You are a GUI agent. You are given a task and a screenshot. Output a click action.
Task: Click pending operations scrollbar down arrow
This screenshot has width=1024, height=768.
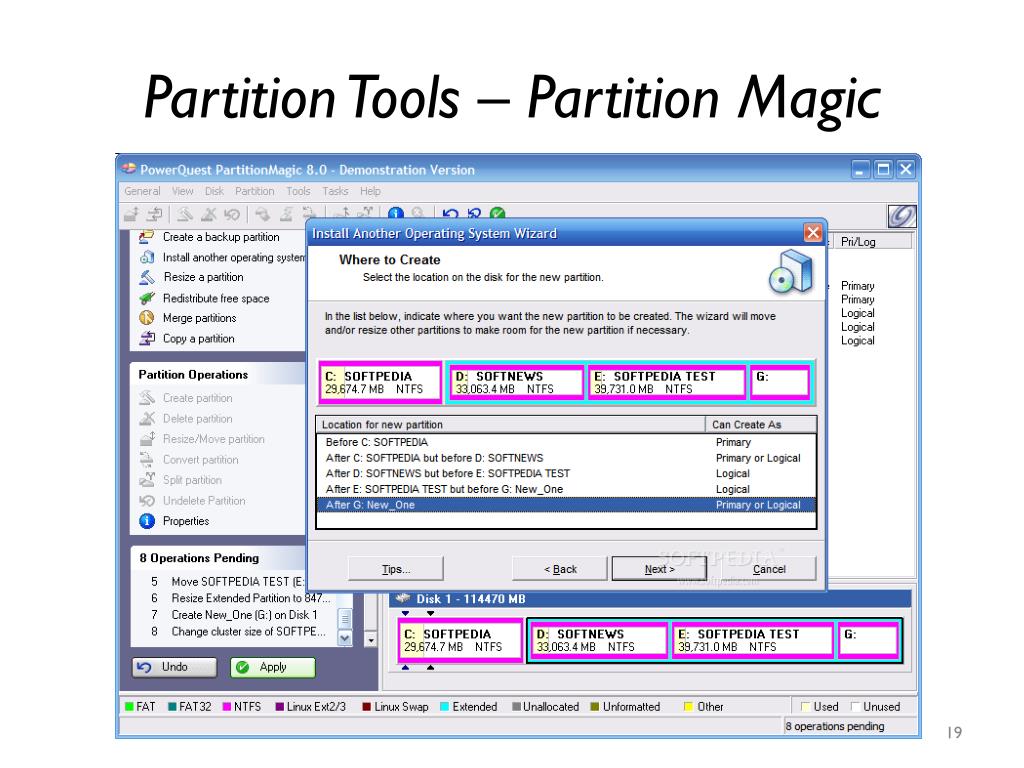[x=345, y=638]
